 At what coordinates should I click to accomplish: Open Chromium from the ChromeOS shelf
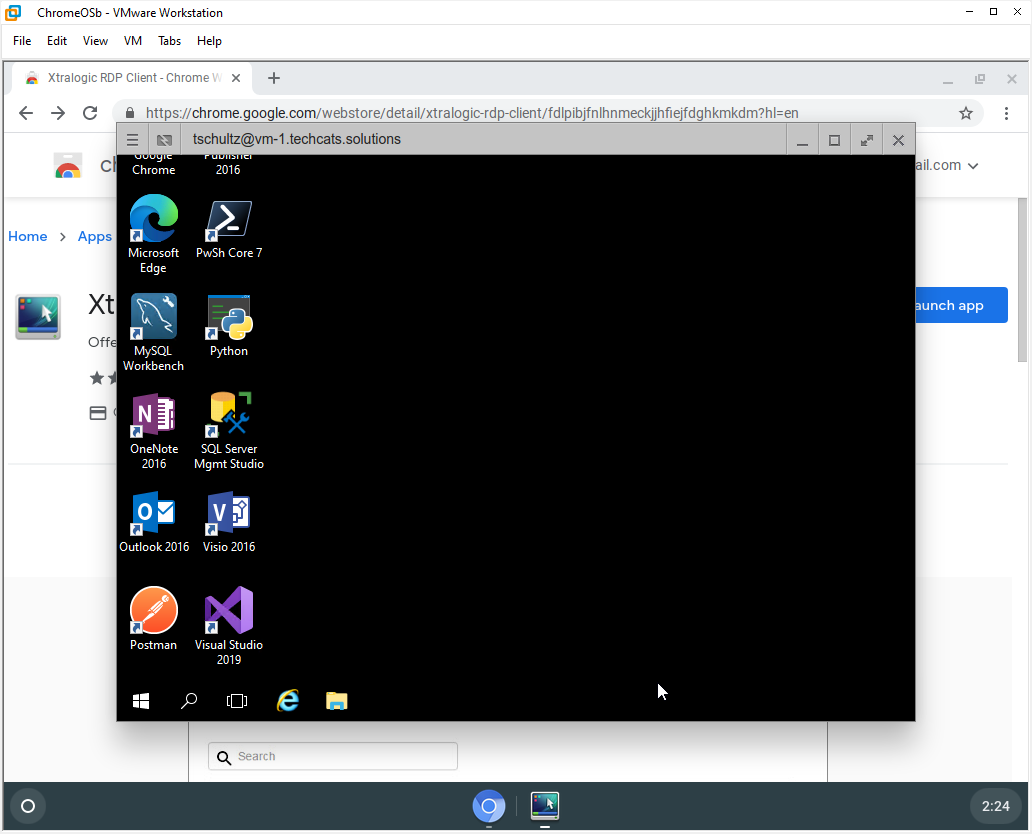click(489, 806)
